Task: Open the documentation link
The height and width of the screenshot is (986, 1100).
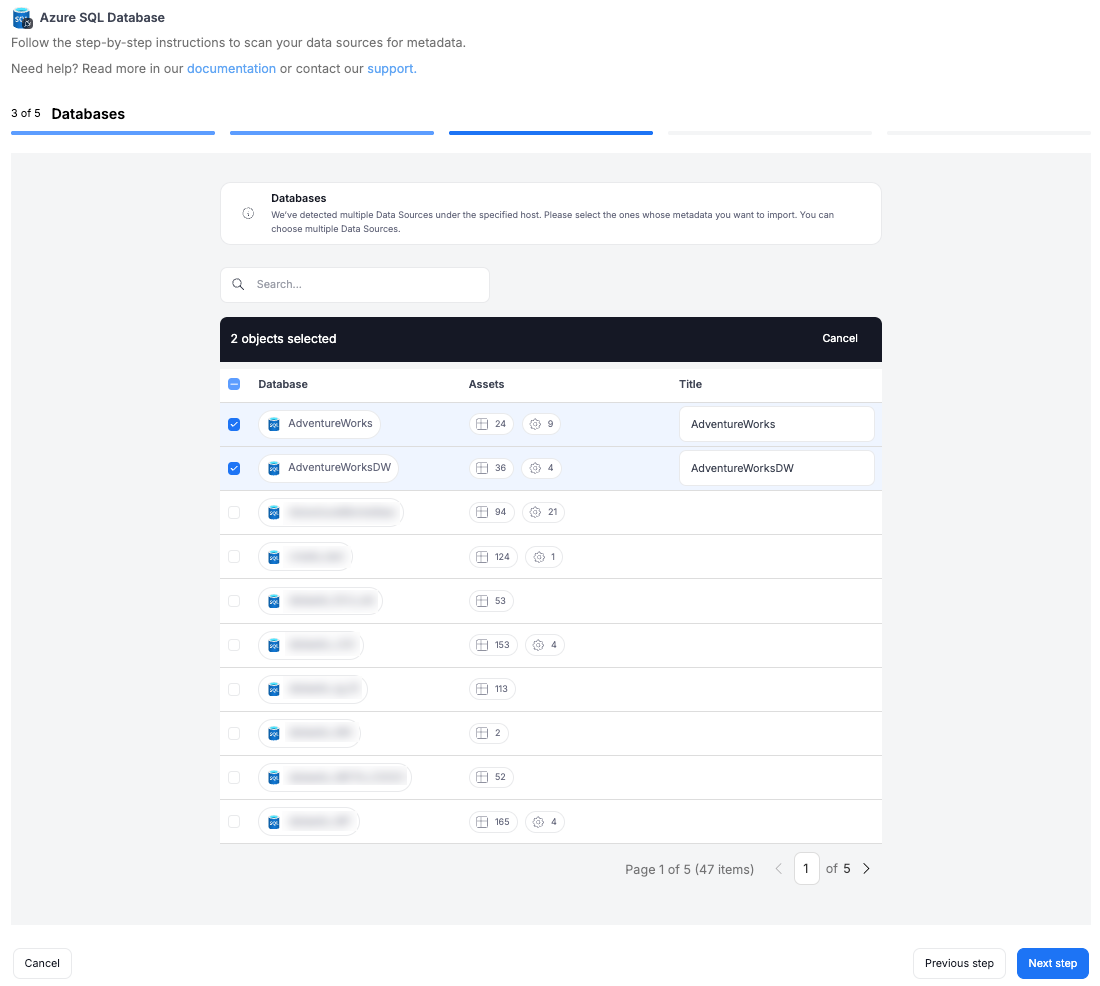Action: click(x=231, y=69)
